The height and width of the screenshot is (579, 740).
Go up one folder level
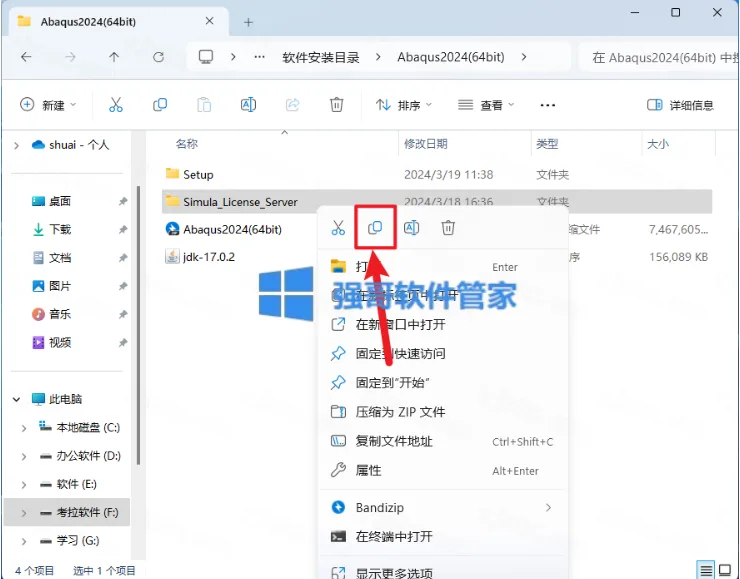114,57
